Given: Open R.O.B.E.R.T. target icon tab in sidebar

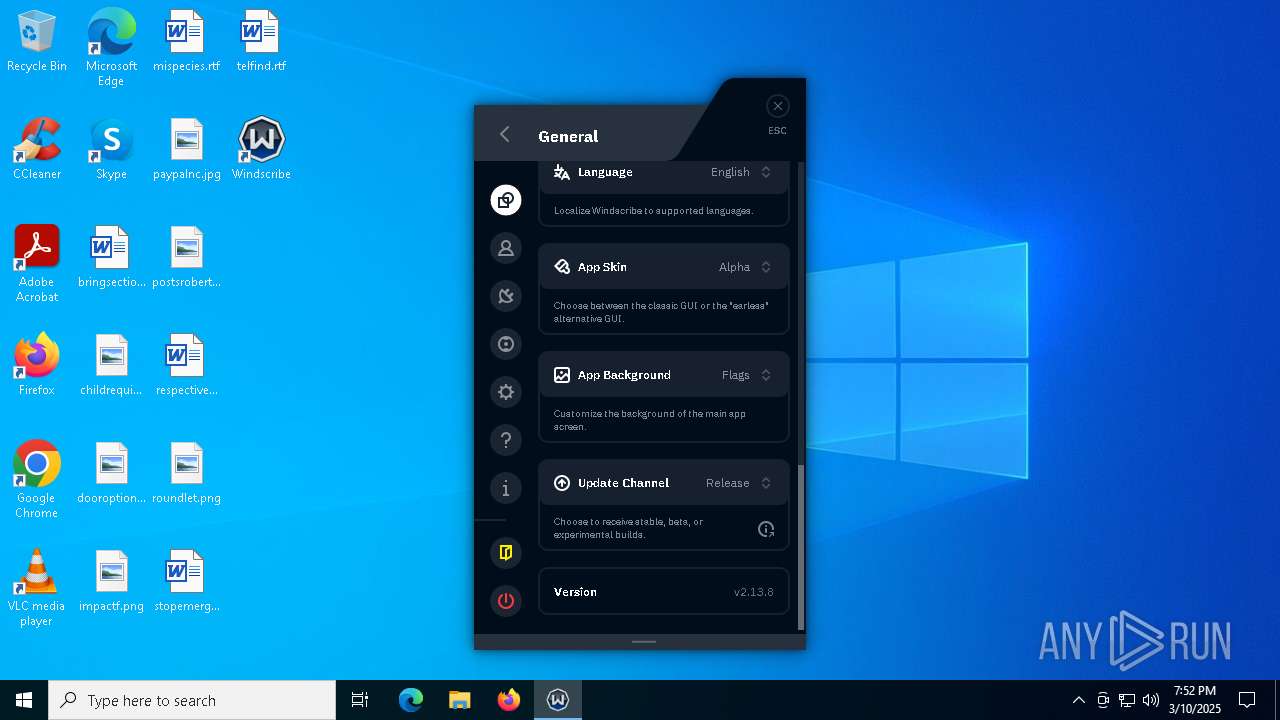Looking at the screenshot, I should pos(506,344).
